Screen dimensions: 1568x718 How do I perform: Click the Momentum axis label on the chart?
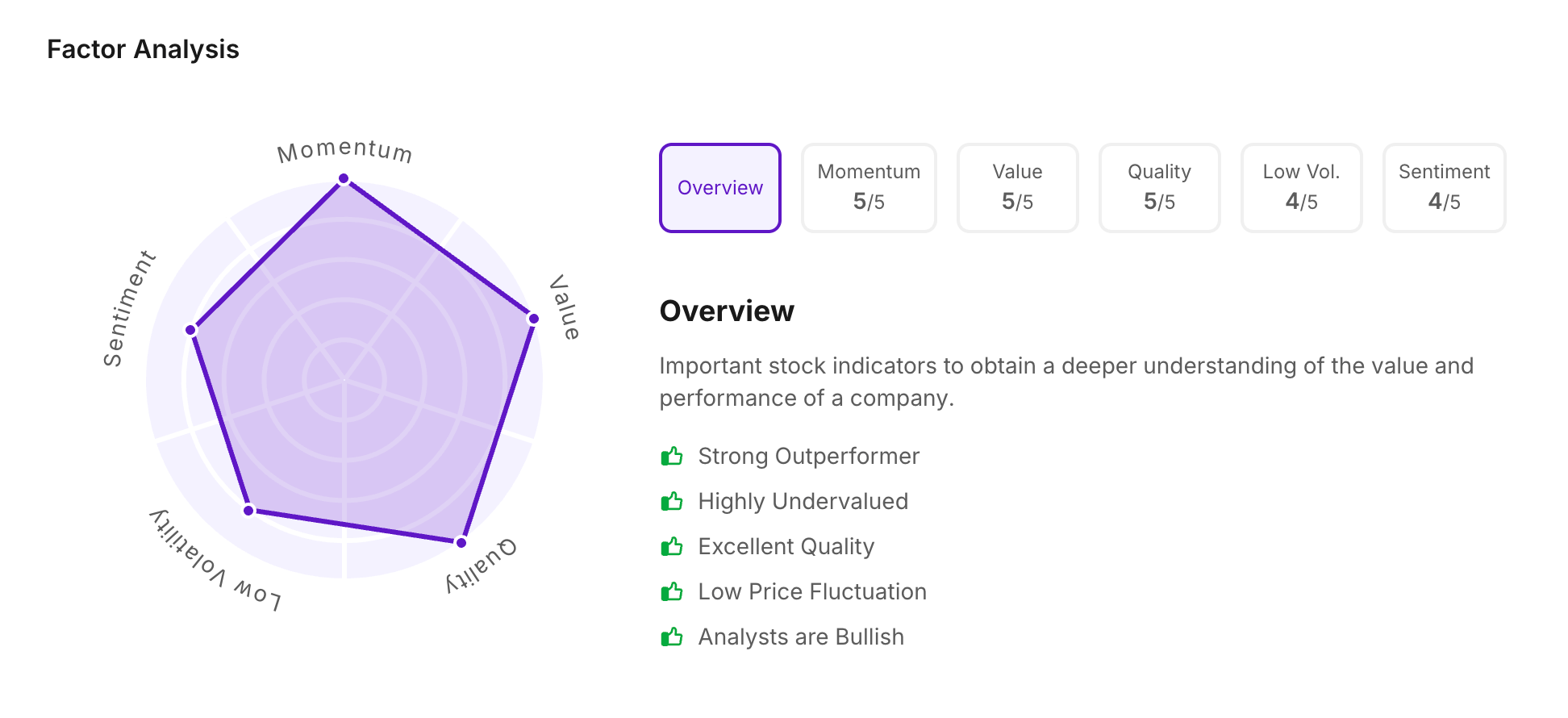coord(344,151)
